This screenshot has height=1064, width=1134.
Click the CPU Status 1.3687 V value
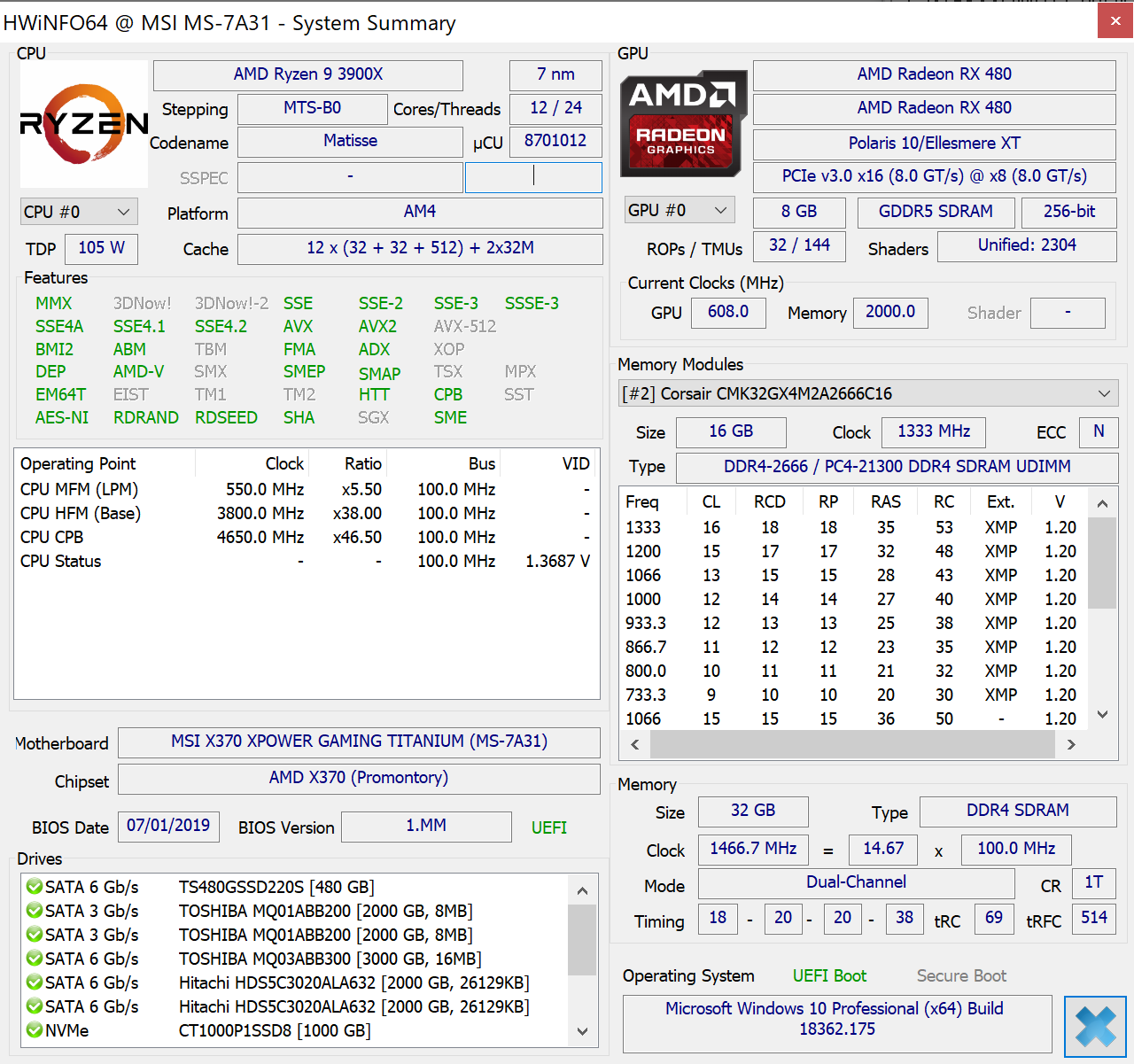(557, 561)
